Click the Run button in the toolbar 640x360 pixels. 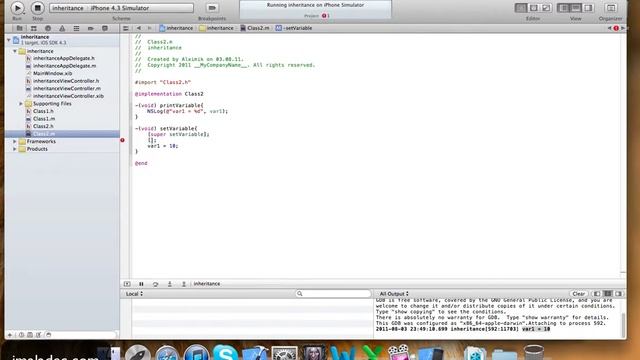pos(17,8)
